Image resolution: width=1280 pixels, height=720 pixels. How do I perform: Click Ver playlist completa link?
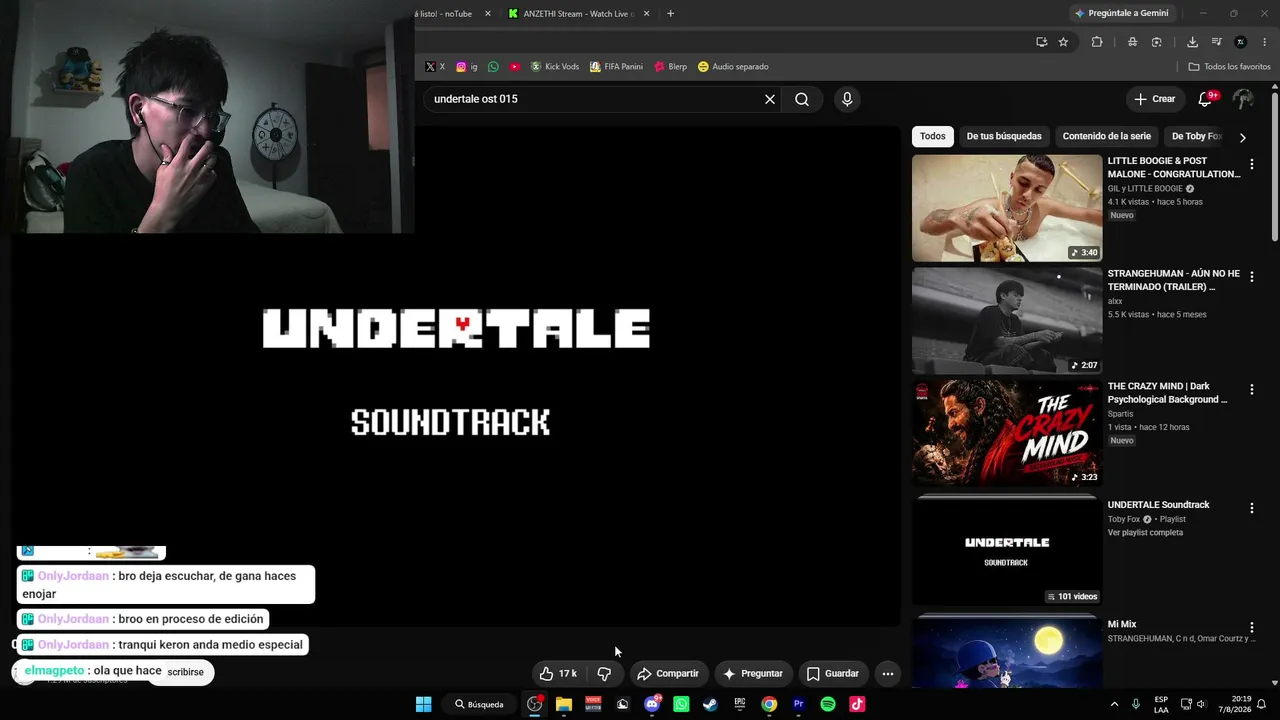tap(1145, 532)
